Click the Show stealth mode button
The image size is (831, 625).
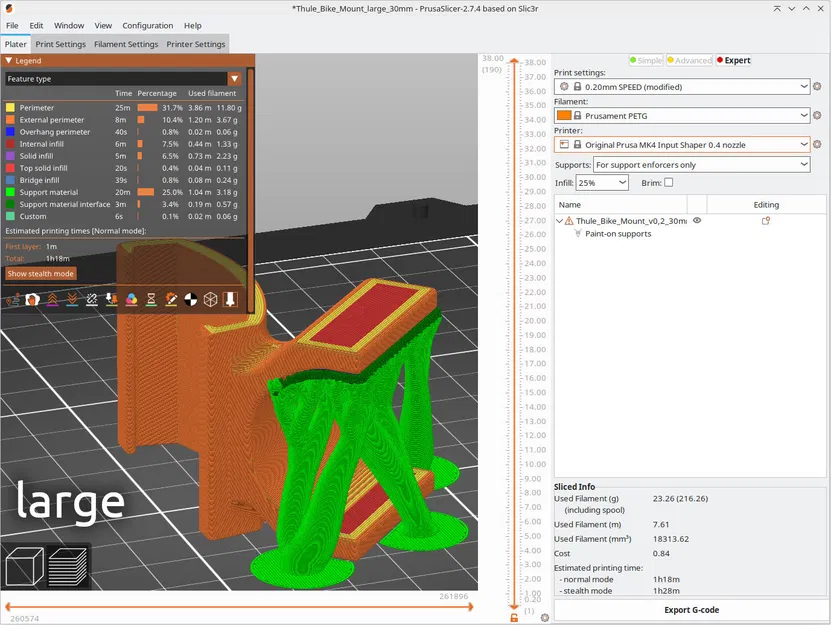click(x=41, y=273)
